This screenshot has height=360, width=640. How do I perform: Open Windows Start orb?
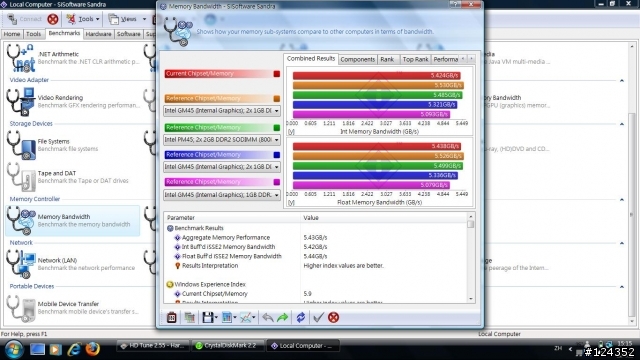(14, 349)
